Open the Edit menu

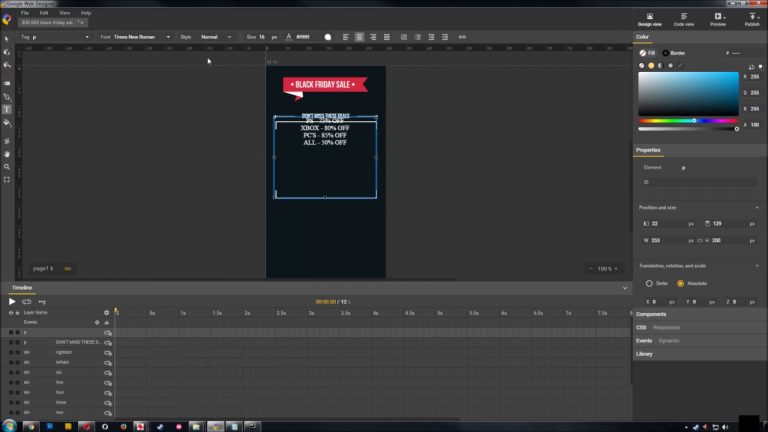coord(44,13)
